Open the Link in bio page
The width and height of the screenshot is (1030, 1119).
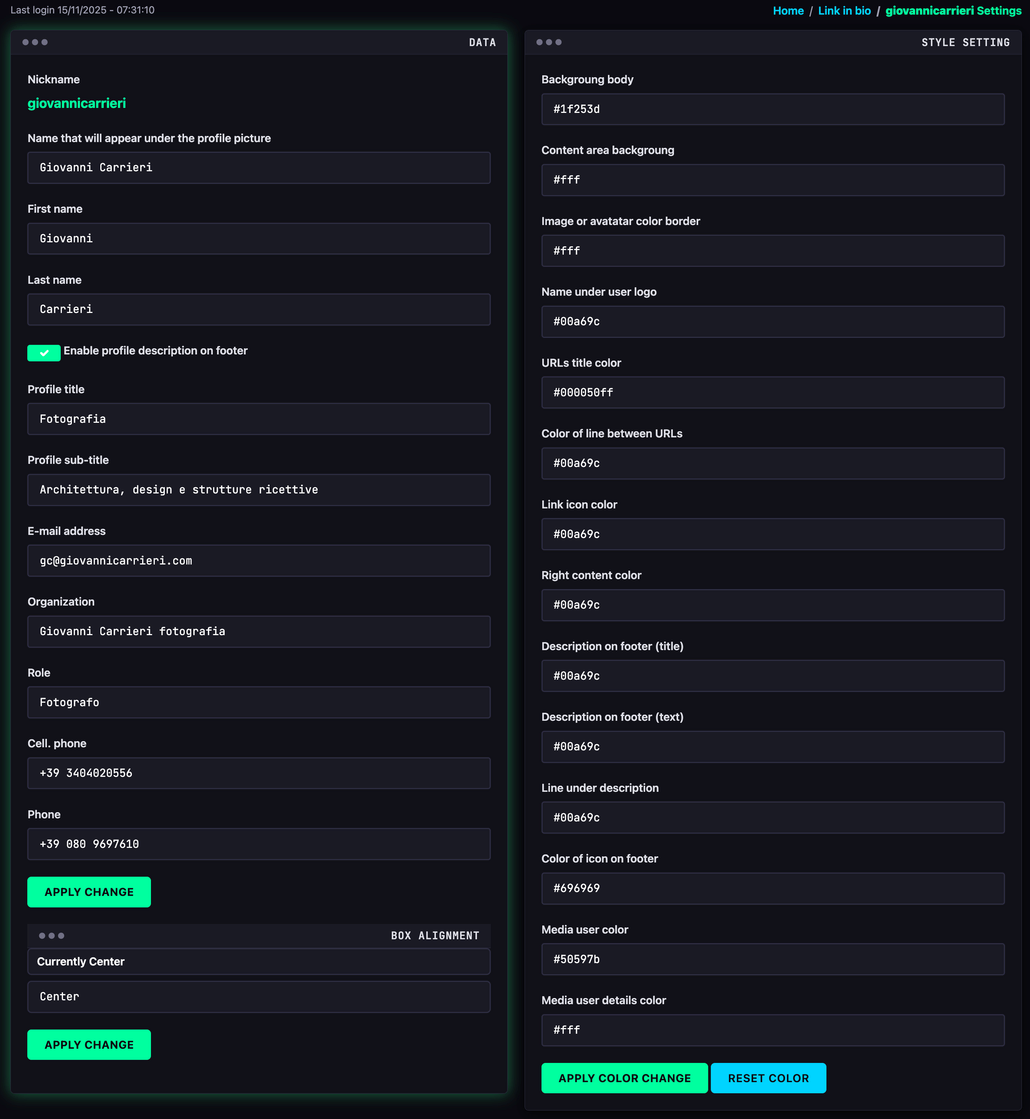pos(844,11)
